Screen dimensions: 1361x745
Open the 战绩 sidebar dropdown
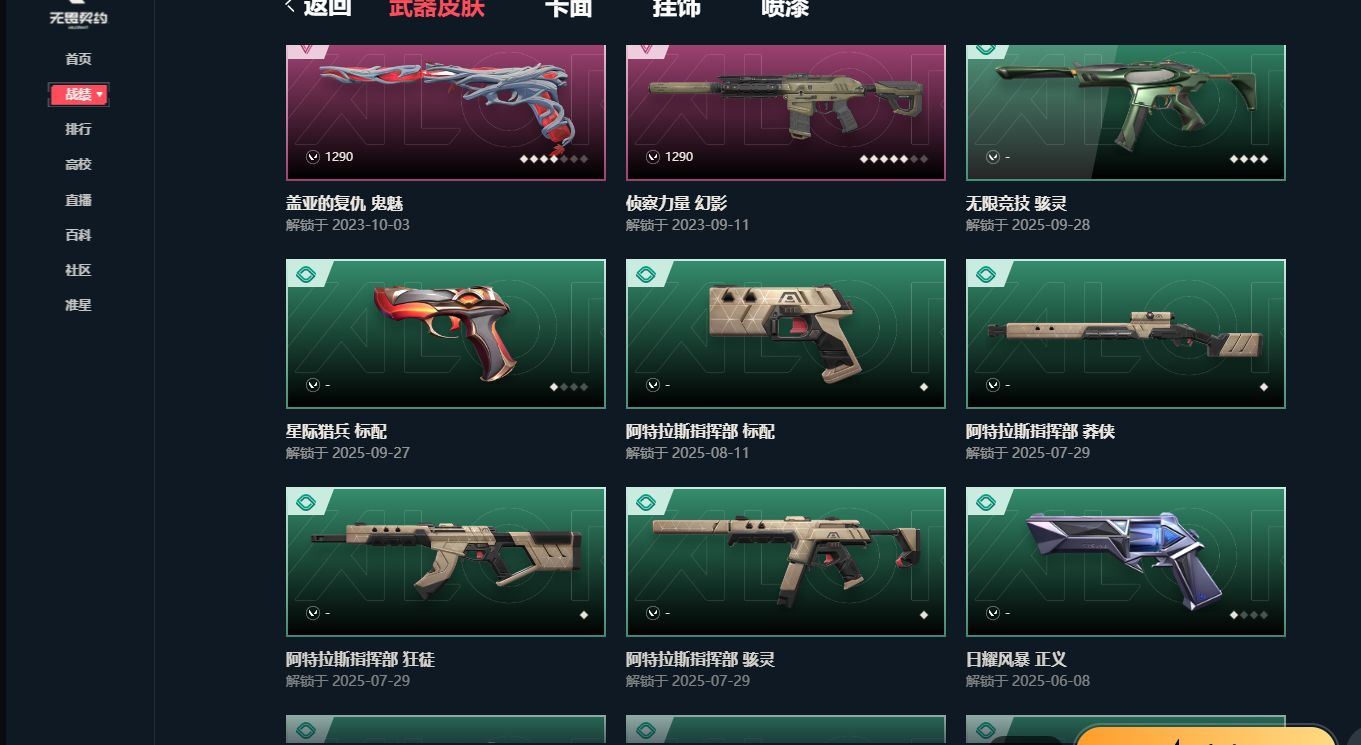click(79, 94)
